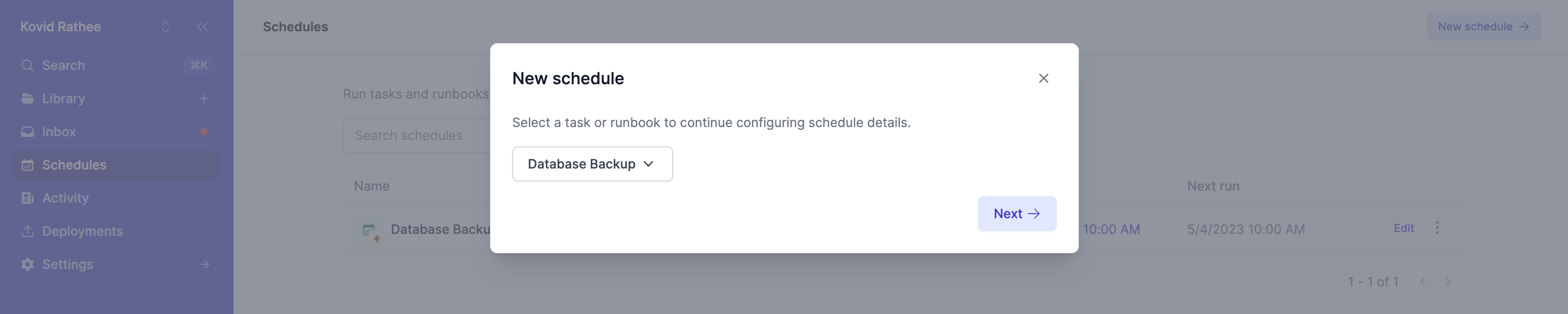Image resolution: width=1568 pixels, height=314 pixels.
Task: Open Settings gear in sidebar
Action: click(28, 264)
